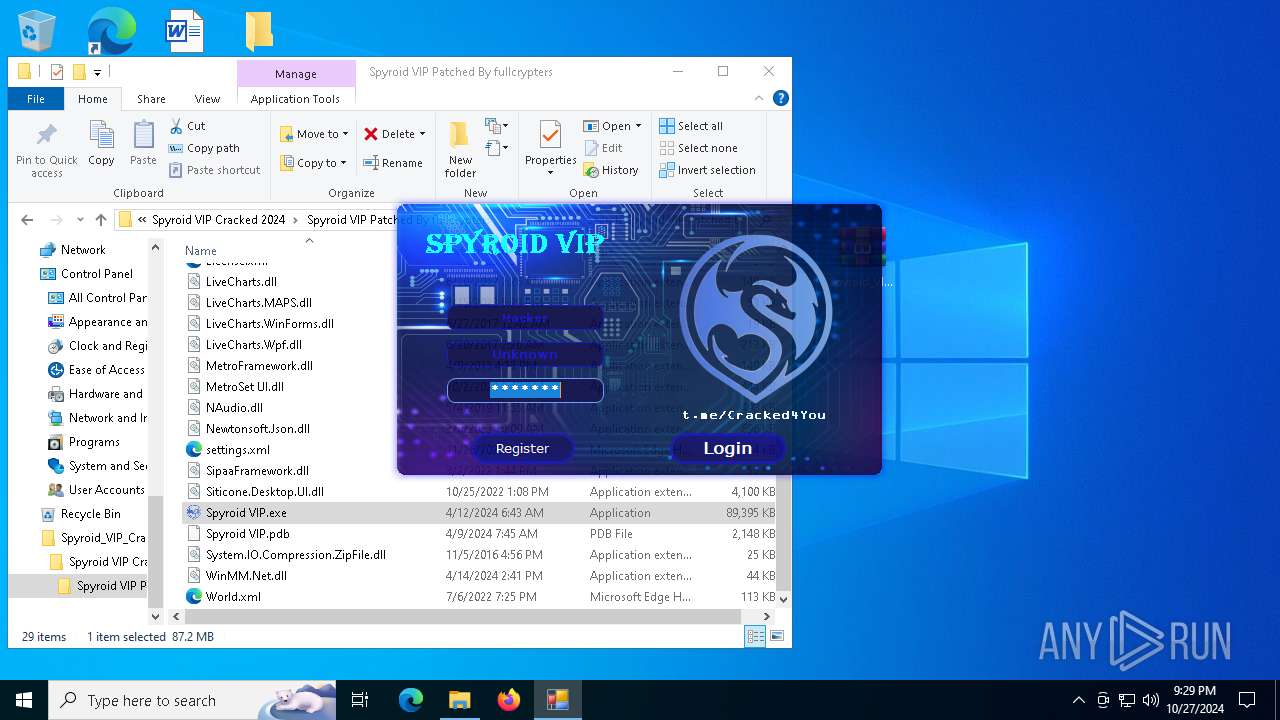Click Paste shortcut in the ribbon
This screenshot has height=720, width=1280.
214,170
